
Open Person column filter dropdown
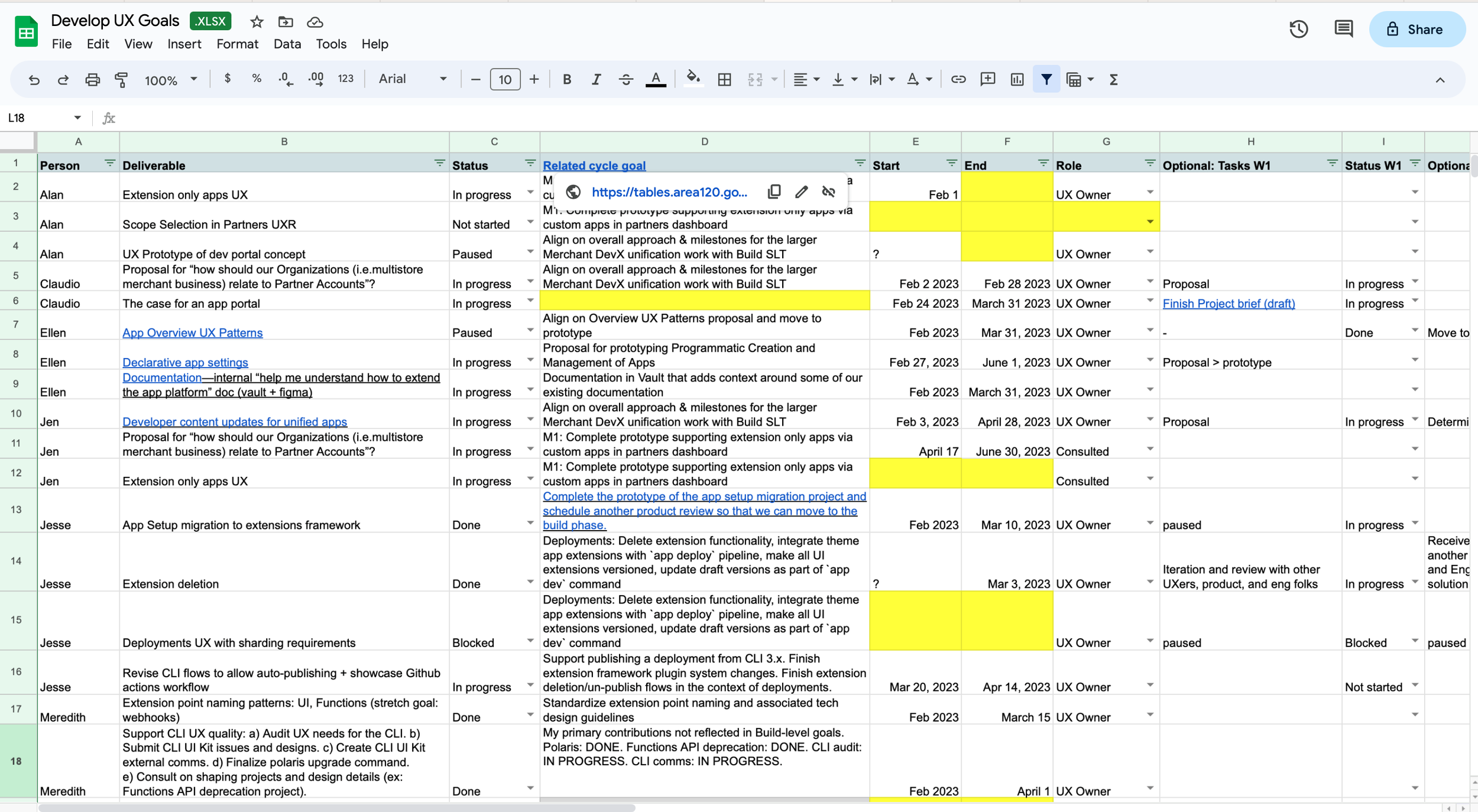(x=110, y=163)
